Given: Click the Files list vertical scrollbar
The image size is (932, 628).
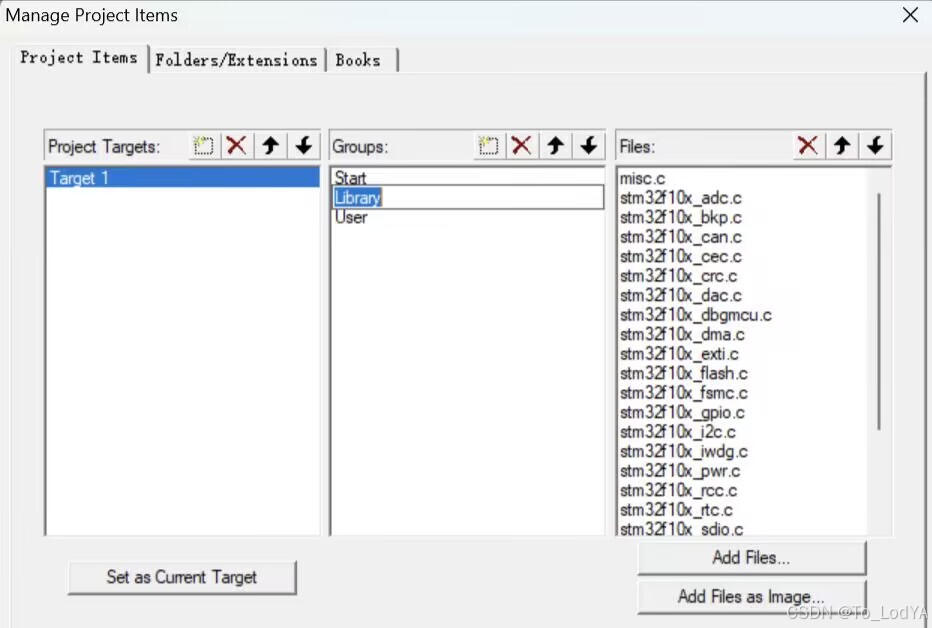Looking at the screenshot, I should pos(879,311).
